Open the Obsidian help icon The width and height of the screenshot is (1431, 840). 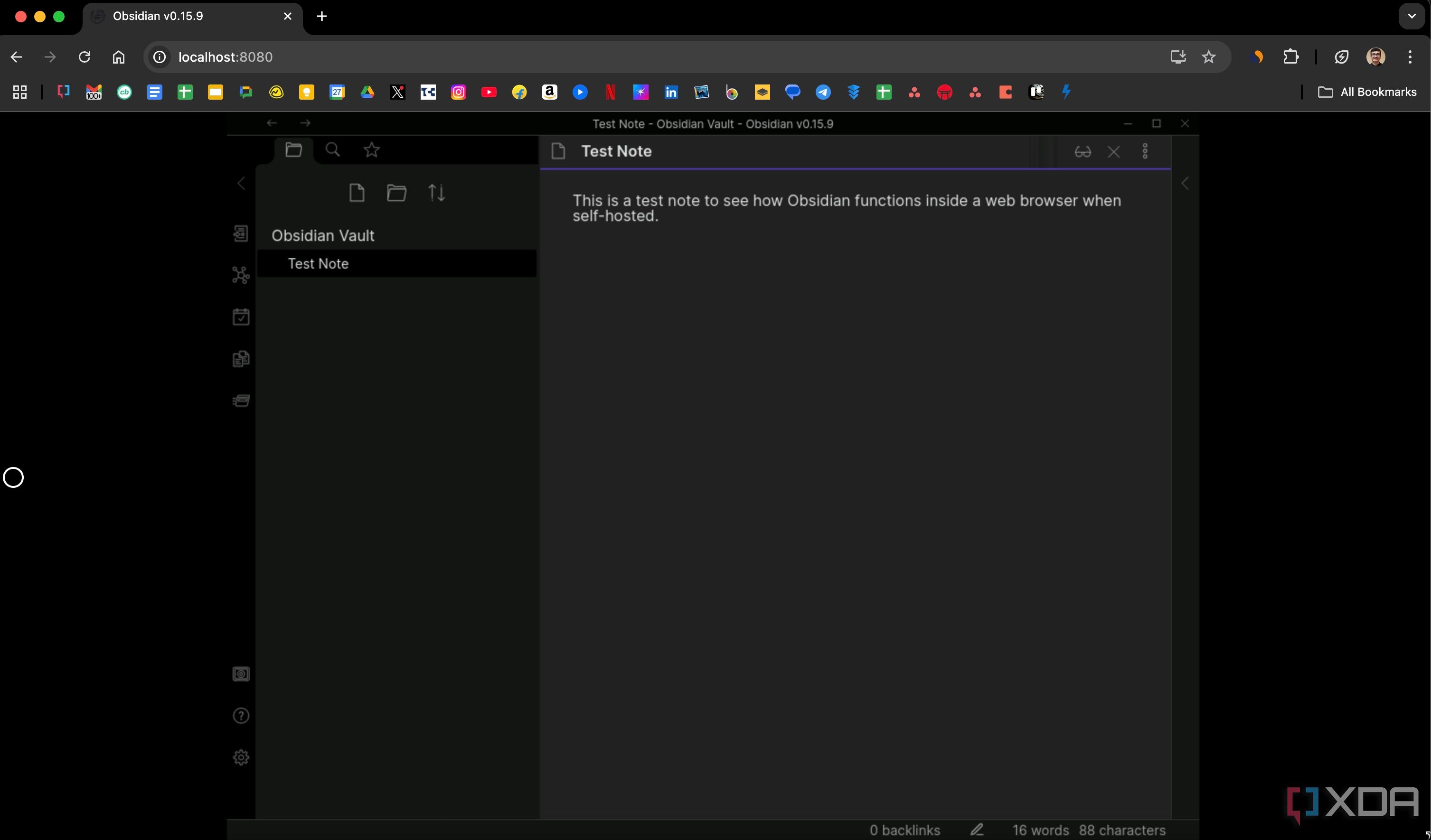click(x=241, y=716)
